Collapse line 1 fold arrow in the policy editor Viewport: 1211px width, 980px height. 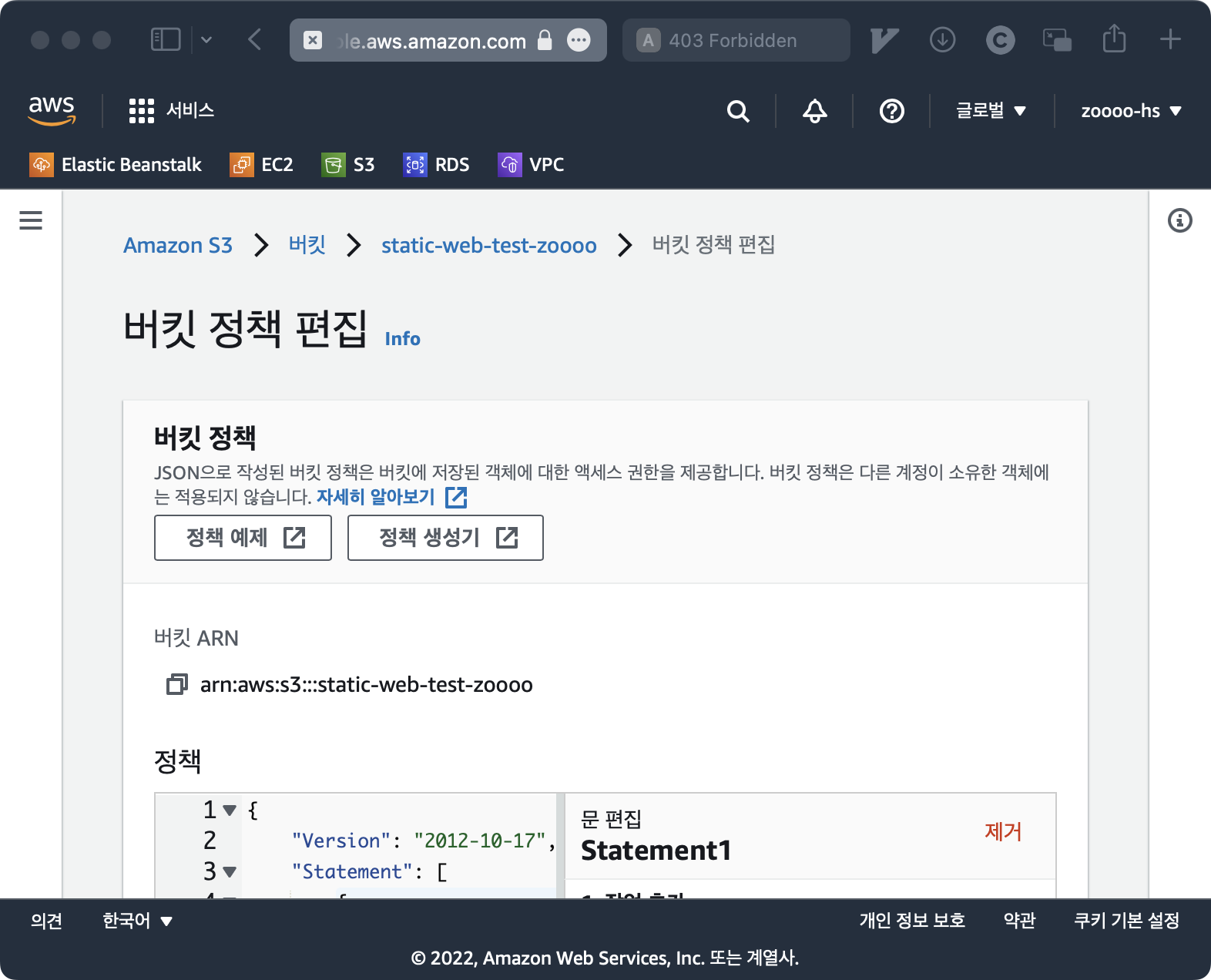pyautogui.click(x=230, y=811)
